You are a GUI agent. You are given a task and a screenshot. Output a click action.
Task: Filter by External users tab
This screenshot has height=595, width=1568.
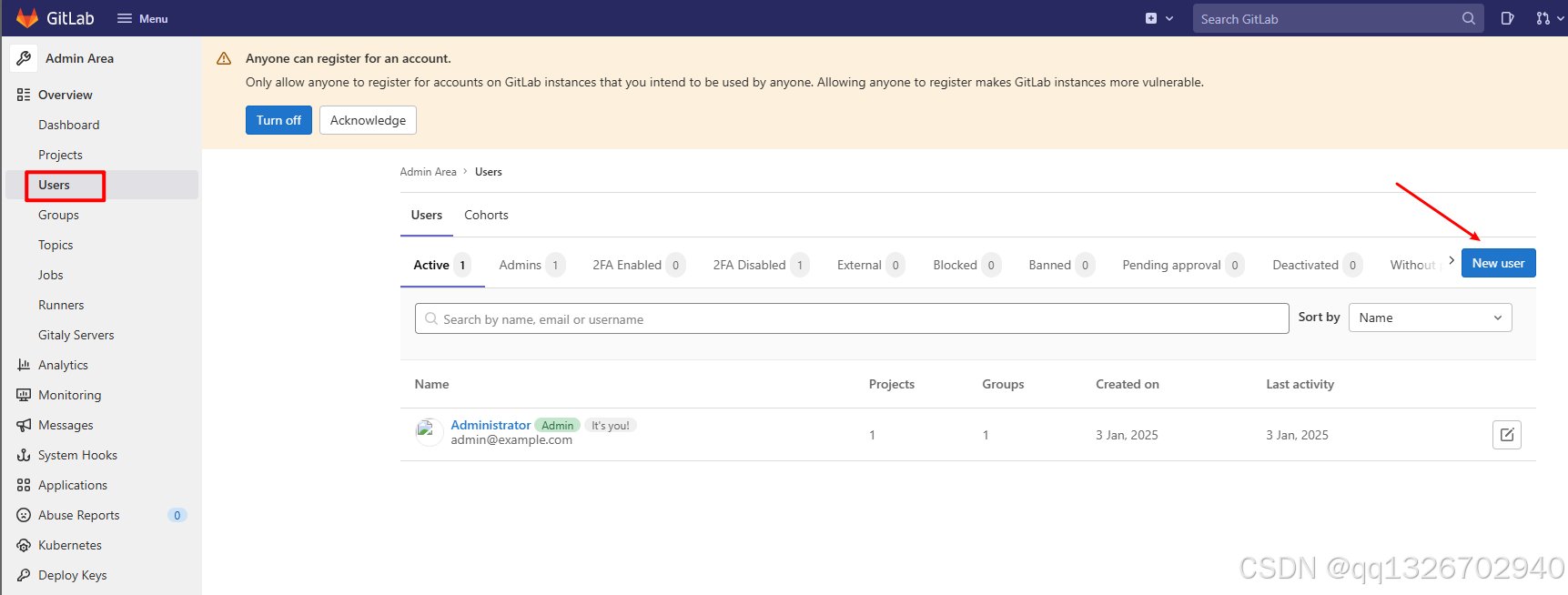pyautogui.click(x=870, y=265)
